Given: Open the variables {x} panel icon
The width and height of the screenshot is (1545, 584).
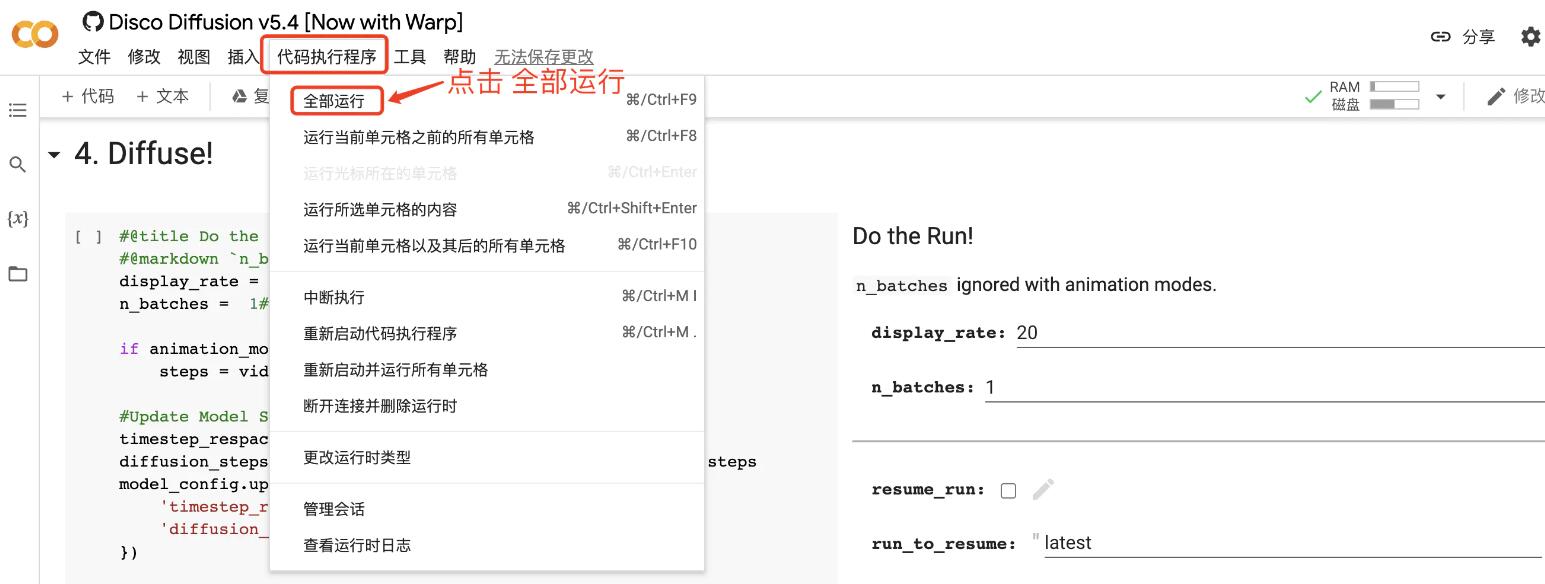Looking at the screenshot, I should [18, 218].
